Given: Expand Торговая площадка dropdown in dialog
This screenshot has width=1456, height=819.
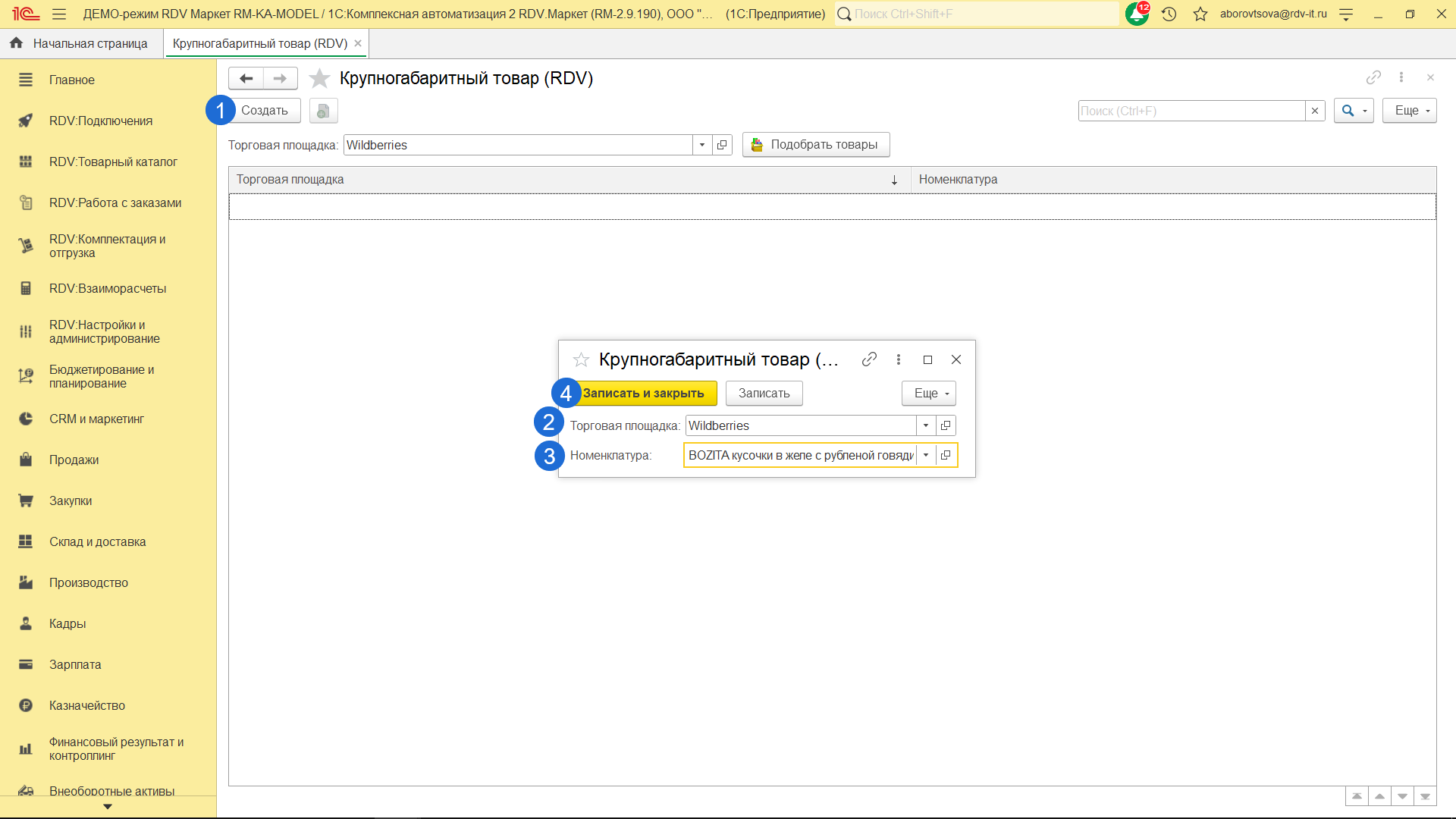Looking at the screenshot, I should pos(926,425).
